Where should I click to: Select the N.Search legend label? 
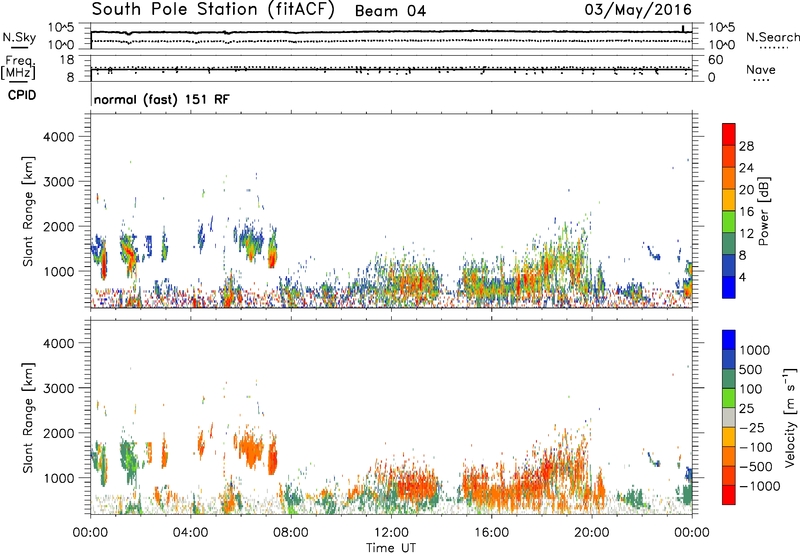772,37
